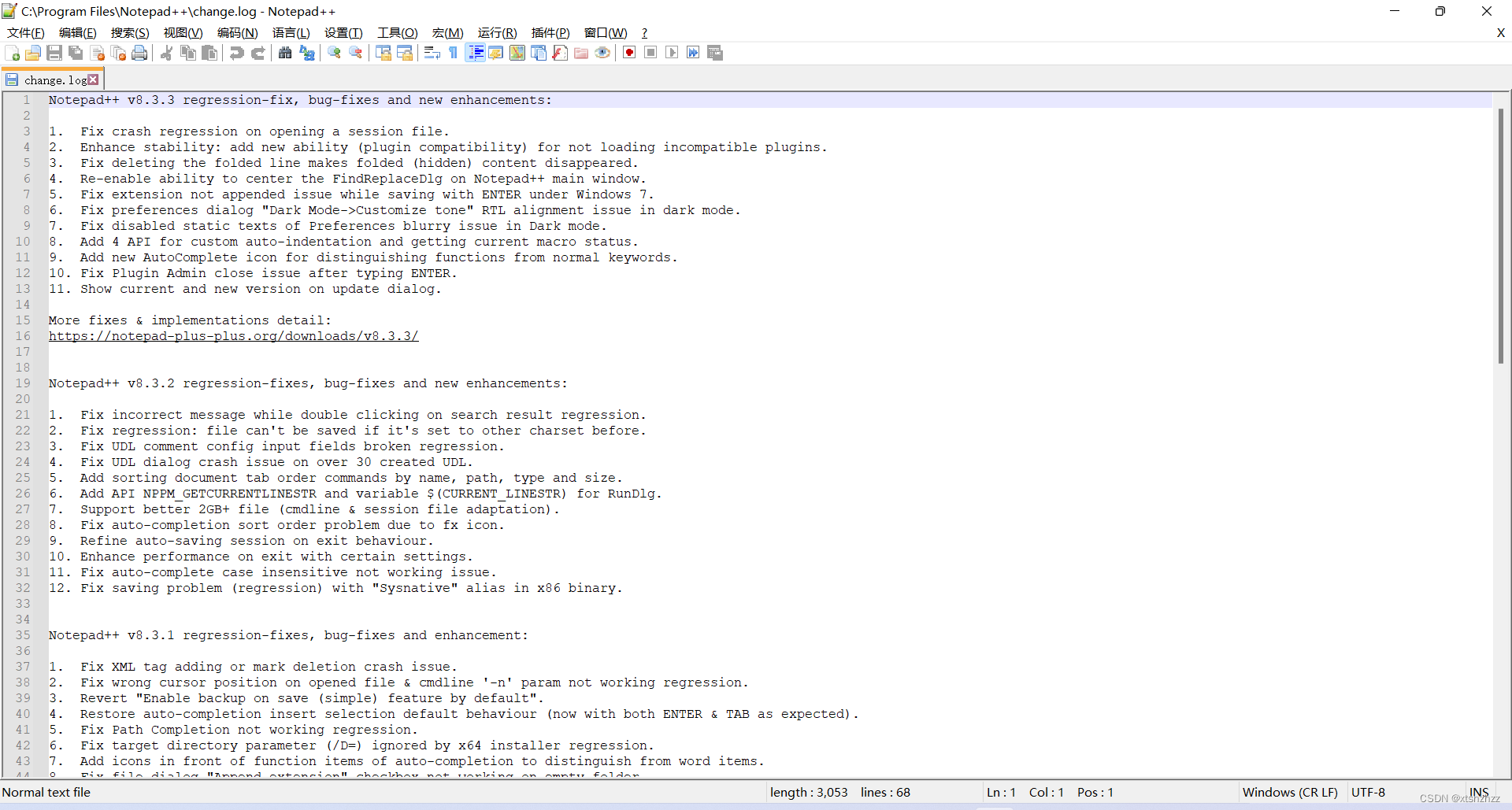Open the 运行(R) menu
Viewport: 1512px width, 810px height.
pos(498,32)
